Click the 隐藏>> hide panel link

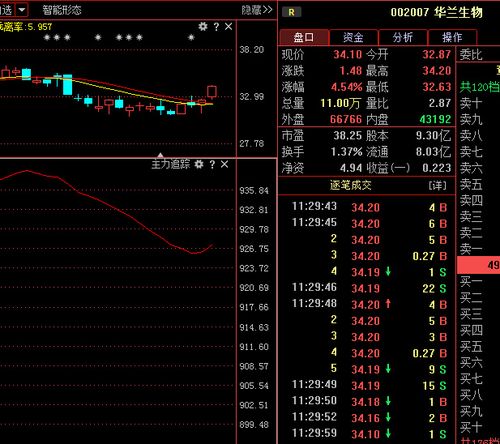[x=257, y=10]
